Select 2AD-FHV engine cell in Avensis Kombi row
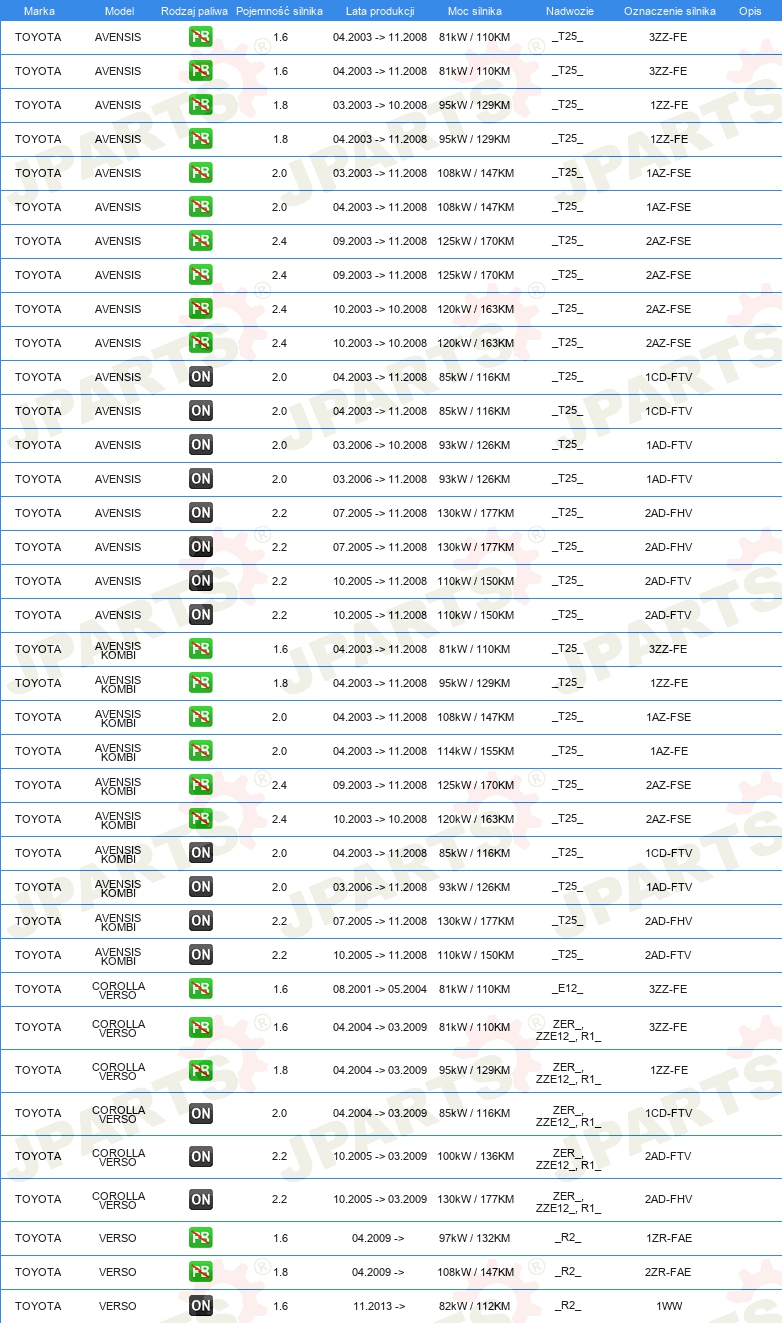Screen dimensions: 782x1323 pos(668,921)
